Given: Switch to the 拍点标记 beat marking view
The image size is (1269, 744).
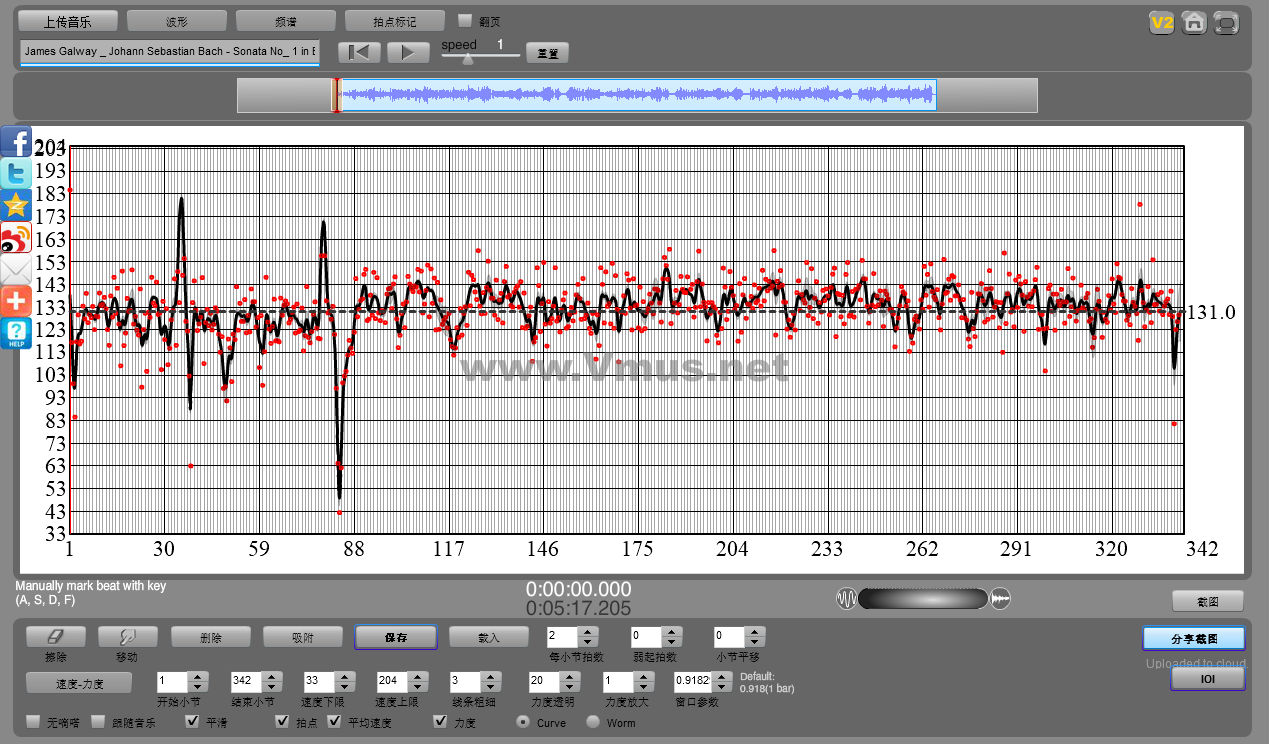Looking at the screenshot, I should 394,21.
